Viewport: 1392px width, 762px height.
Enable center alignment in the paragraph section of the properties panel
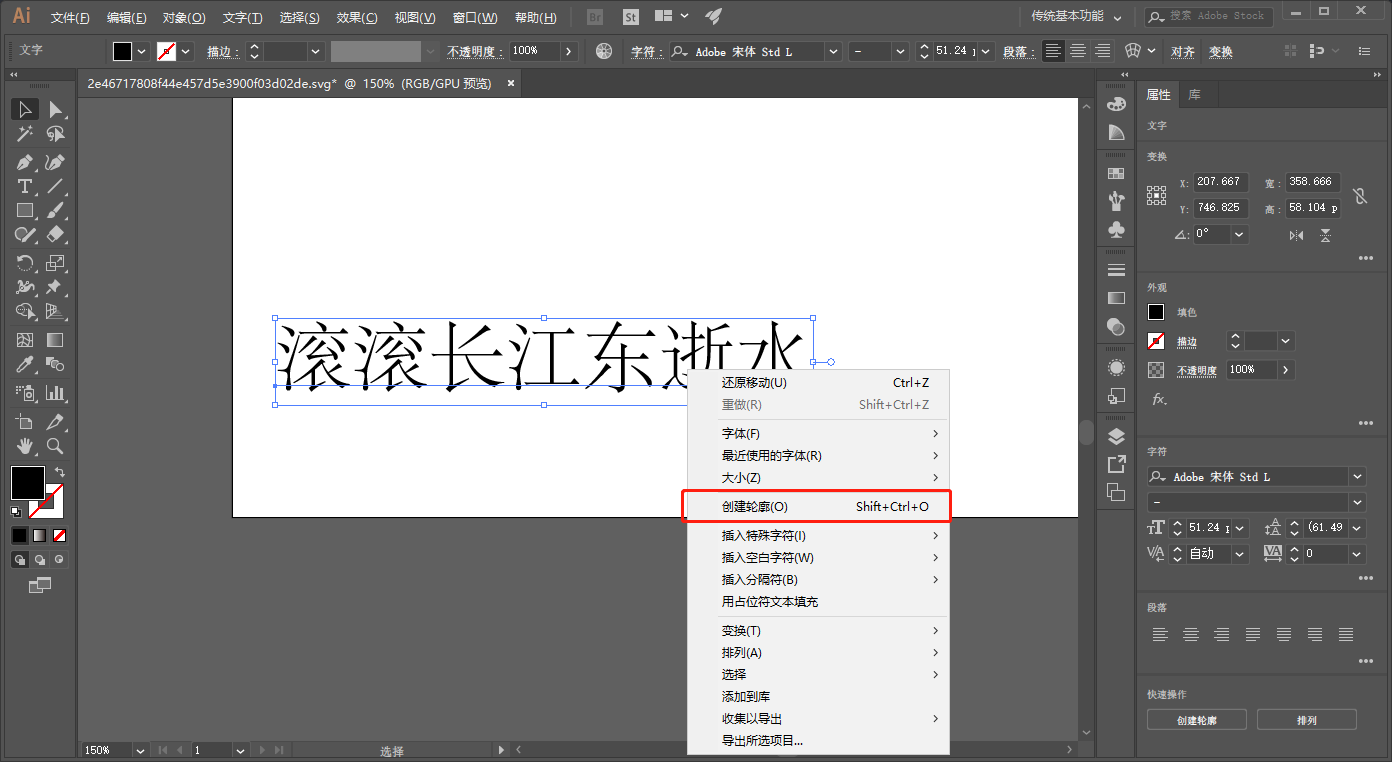pyautogui.click(x=1190, y=635)
